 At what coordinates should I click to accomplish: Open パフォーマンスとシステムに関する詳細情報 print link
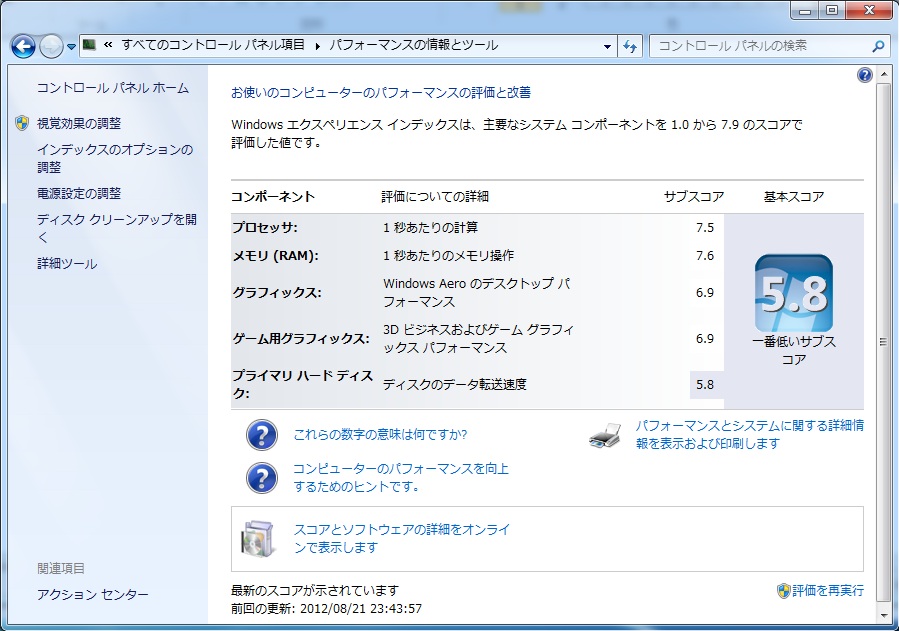point(750,434)
